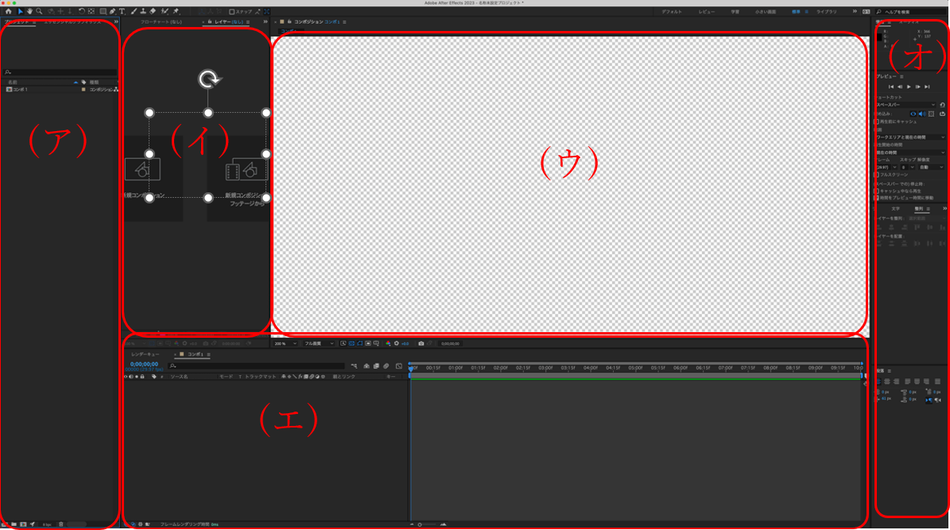Enable the スナップ snapping checkbox
Image resolution: width=950 pixels, height=530 pixels.
(232, 12)
